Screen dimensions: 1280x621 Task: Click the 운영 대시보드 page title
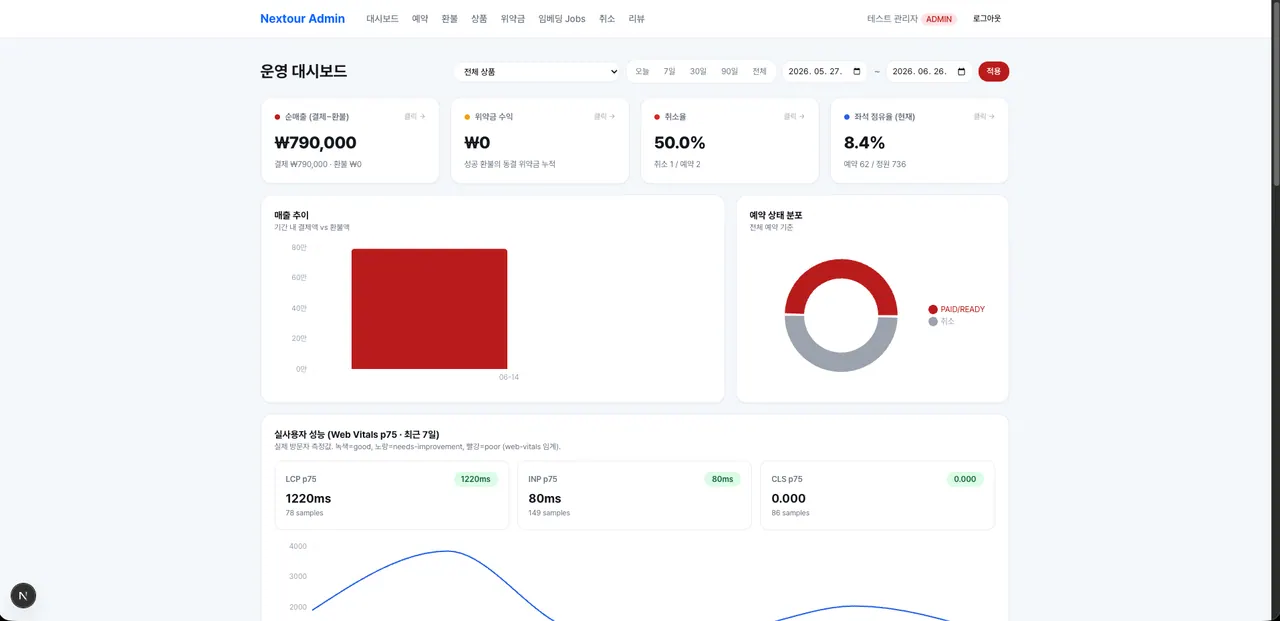[x=304, y=71]
